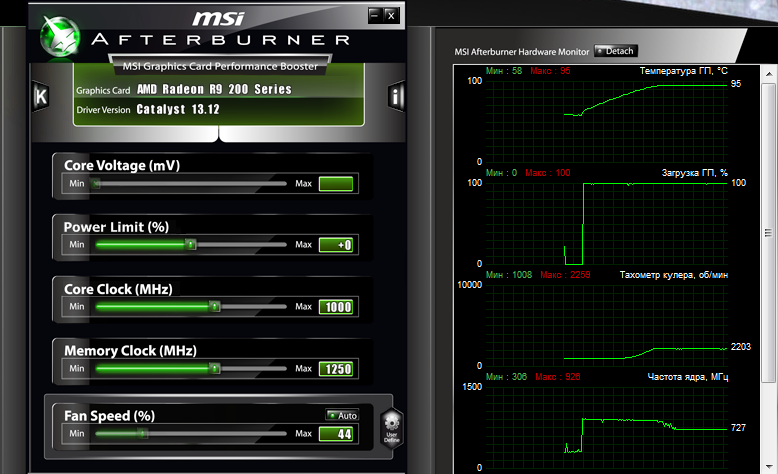The image size is (778, 474).
Task: Click the 'Макс : 926' core clock value
Action: point(558,377)
